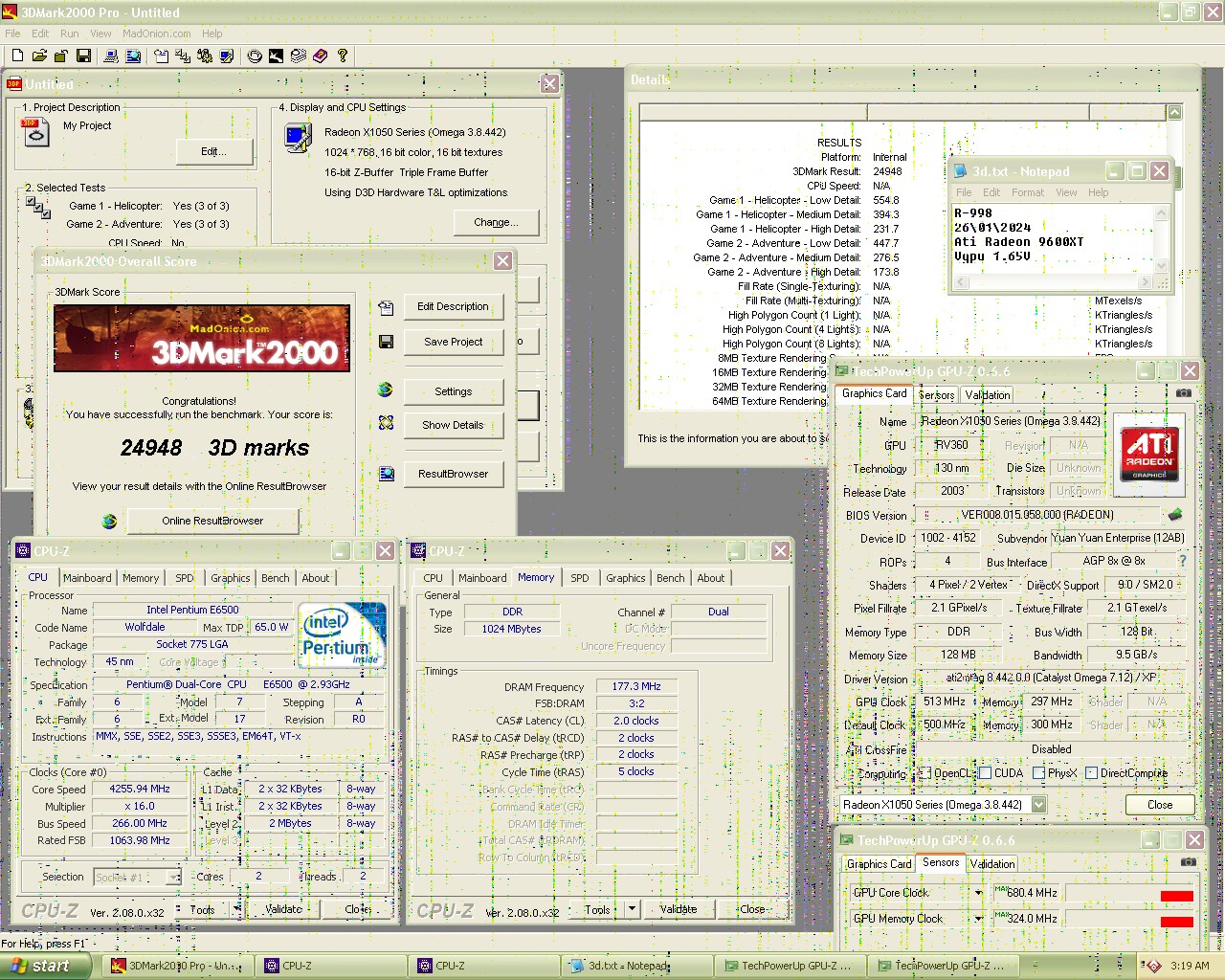Open the GPU Memory Clock sensor dropdown
Viewport: 1225px width, 980px height.
tap(978, 919)
